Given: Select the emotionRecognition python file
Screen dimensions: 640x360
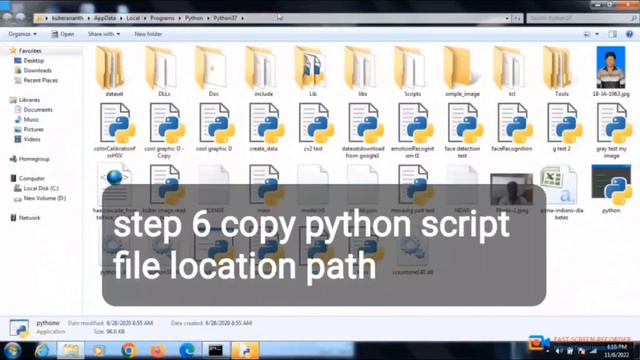Looking at the screenshot, I should pos(413,131).
